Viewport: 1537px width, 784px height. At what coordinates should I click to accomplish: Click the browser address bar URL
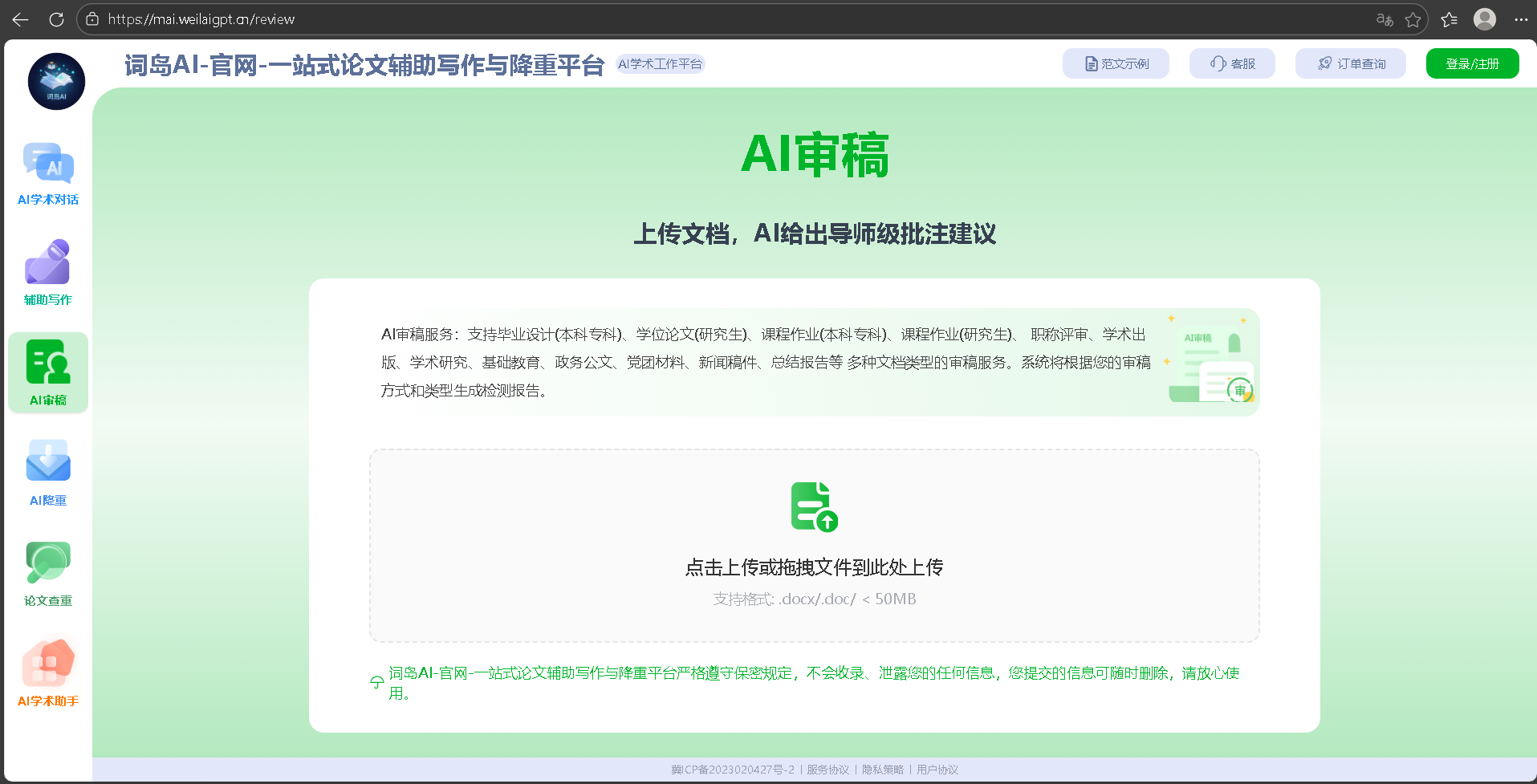tap(201, 19)
